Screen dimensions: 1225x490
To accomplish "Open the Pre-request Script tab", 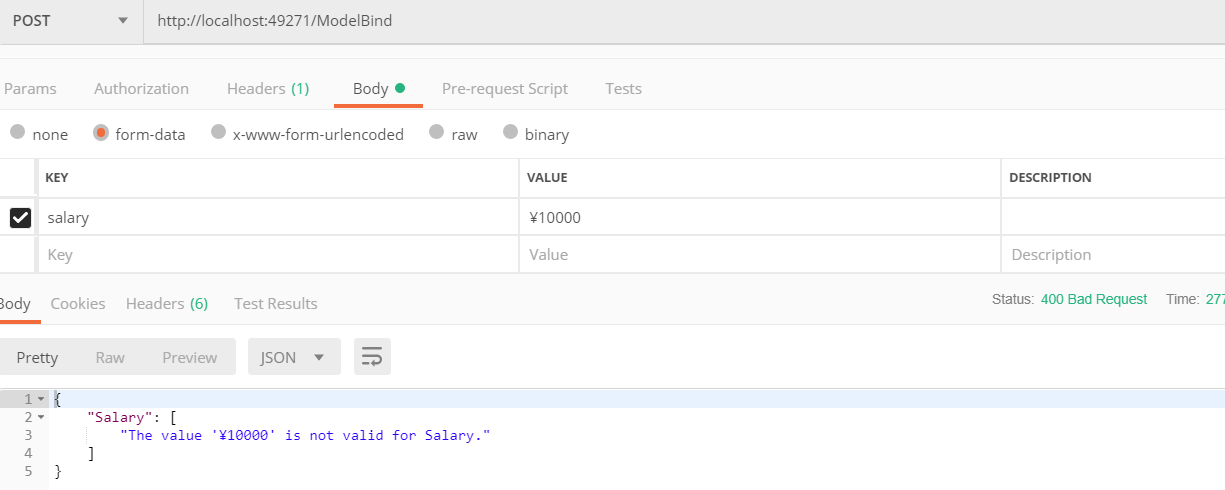I will (x=504, y=89).
